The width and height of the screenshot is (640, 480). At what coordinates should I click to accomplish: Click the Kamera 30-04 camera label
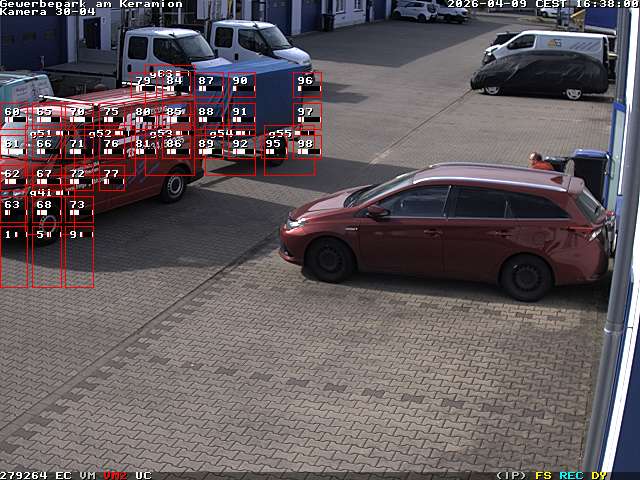pyautogui.click(x=48, y=12)
